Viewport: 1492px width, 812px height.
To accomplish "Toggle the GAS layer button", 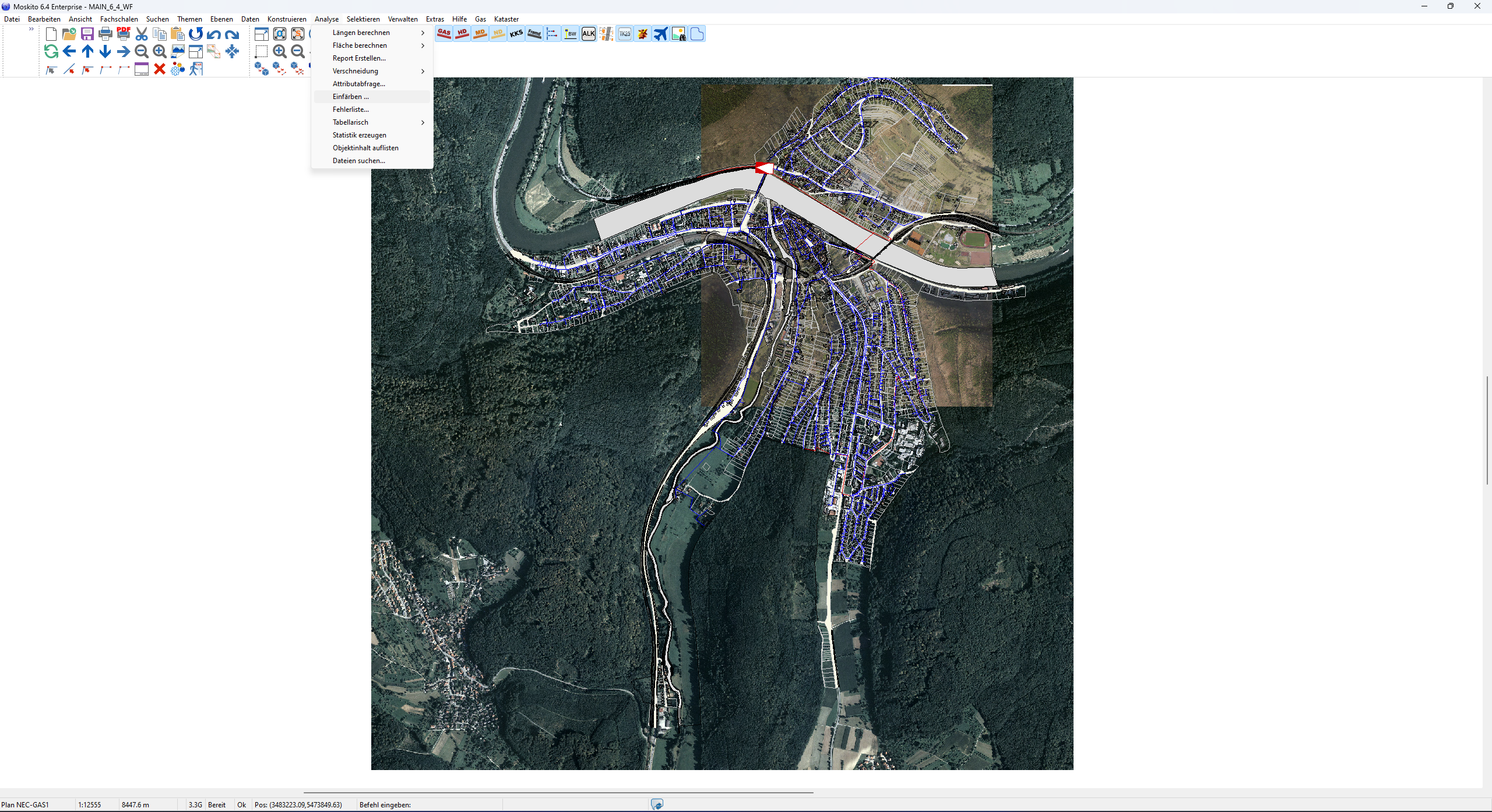I will (x=444, y=34).
